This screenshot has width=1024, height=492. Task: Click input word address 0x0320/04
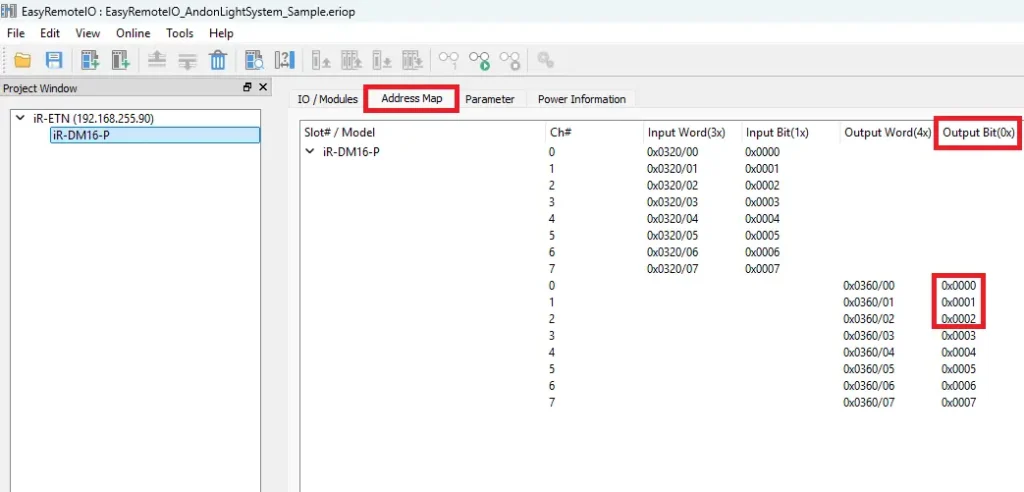673,218
